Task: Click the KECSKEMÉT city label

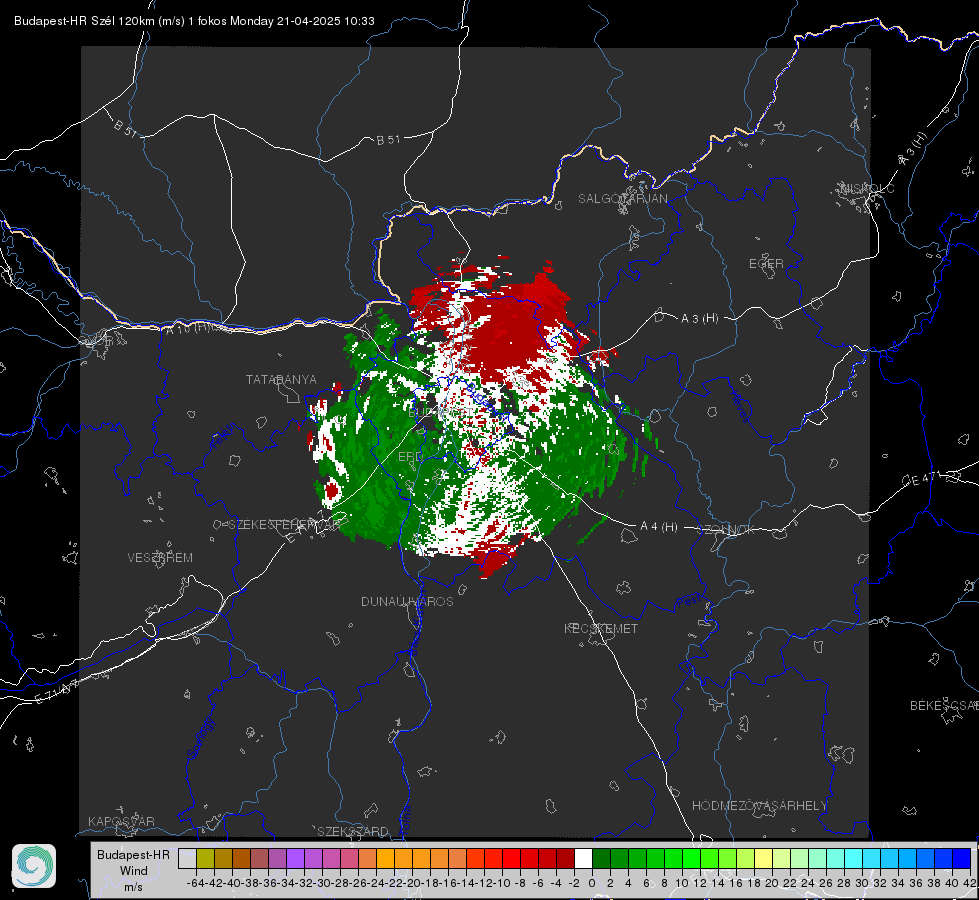Action: [601, 628]
